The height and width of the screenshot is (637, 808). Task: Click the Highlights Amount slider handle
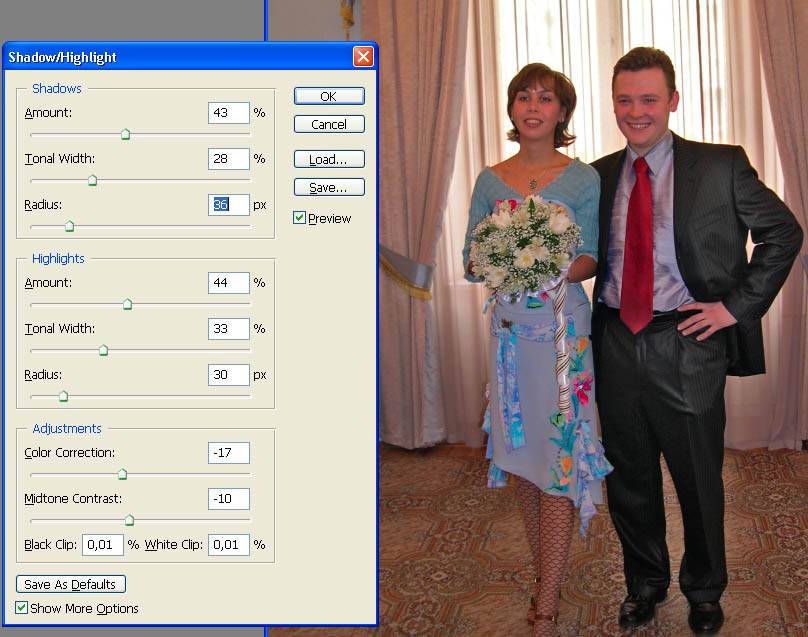tap(127, 305)
